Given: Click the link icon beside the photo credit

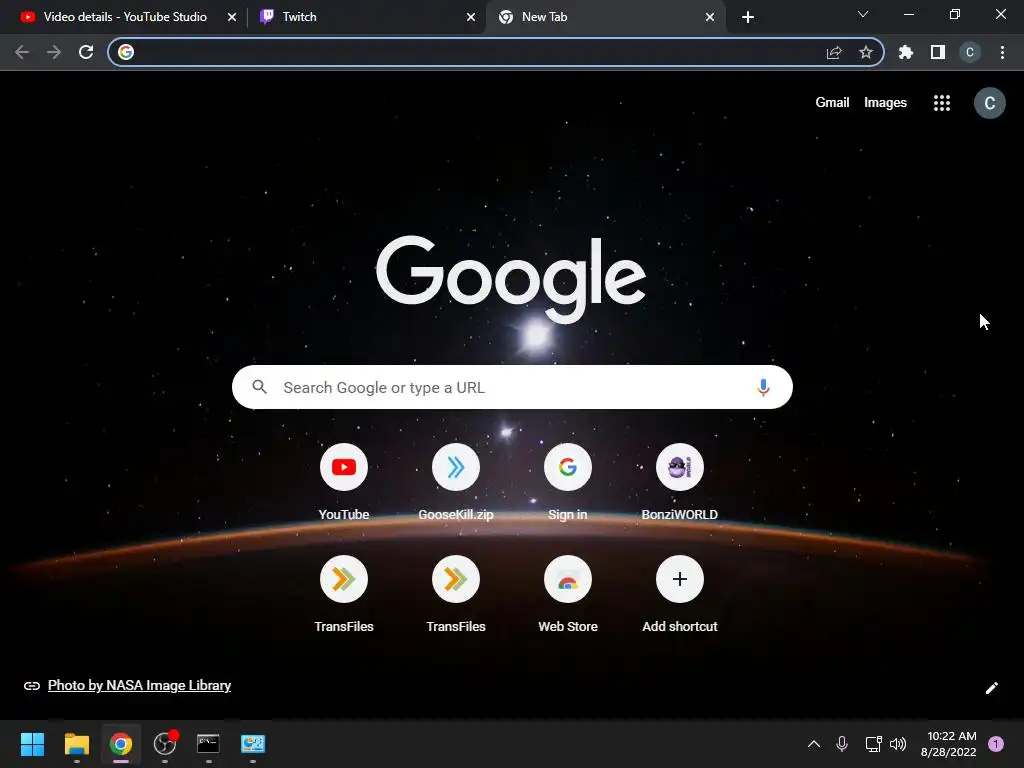Looking at the screenshot, I should (x=31, y=686).
